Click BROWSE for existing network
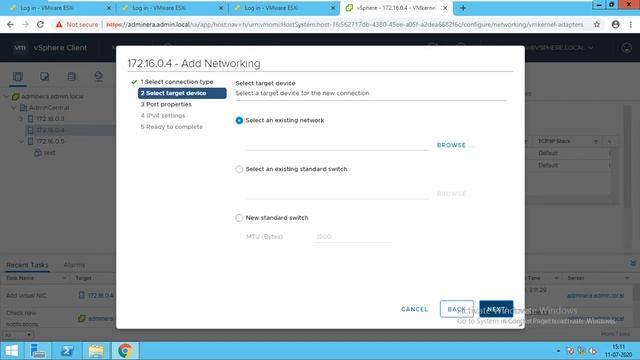The height and width of the screenshot is (360, 640). (455, 145)
